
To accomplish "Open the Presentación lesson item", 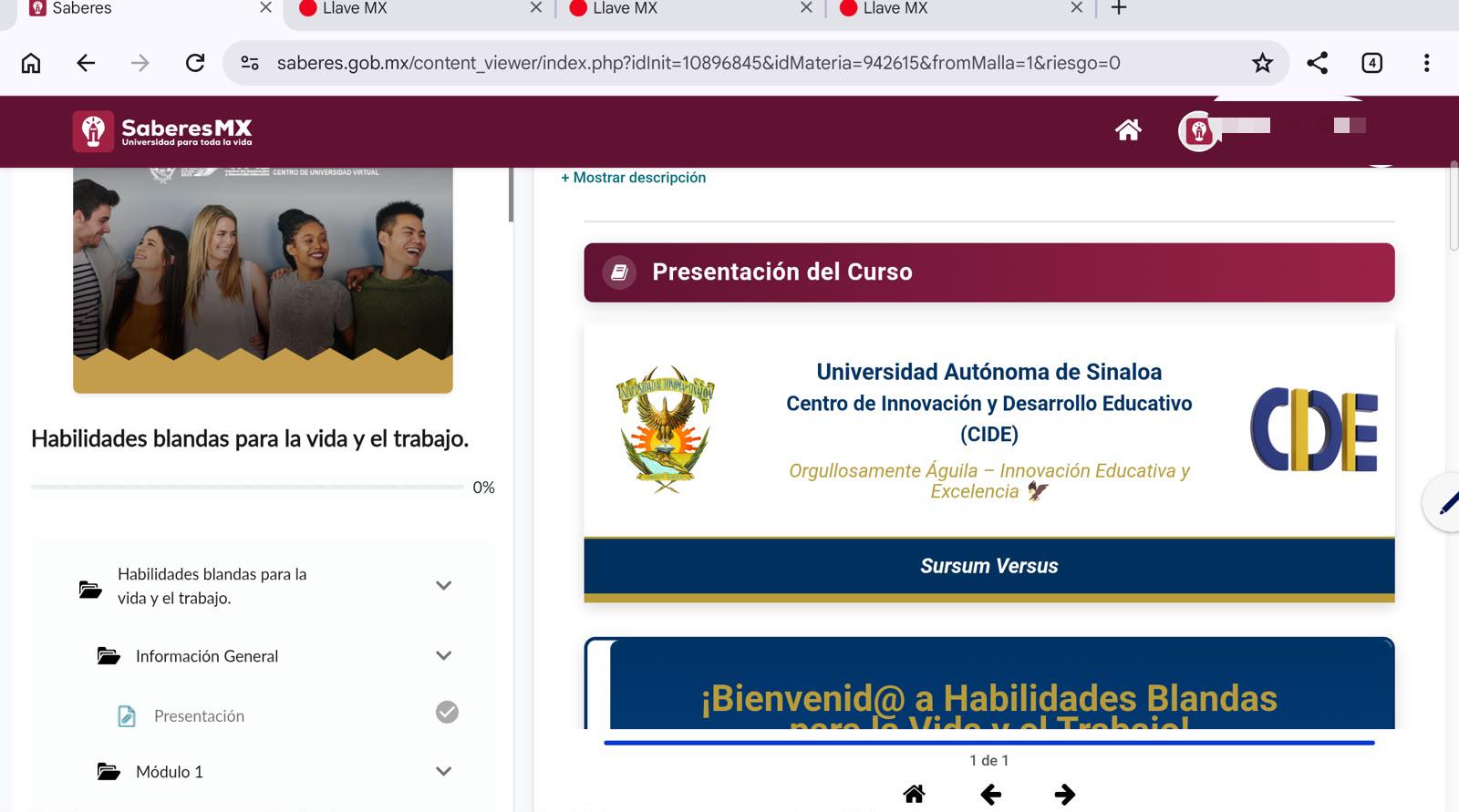I will tap(199, 716).
